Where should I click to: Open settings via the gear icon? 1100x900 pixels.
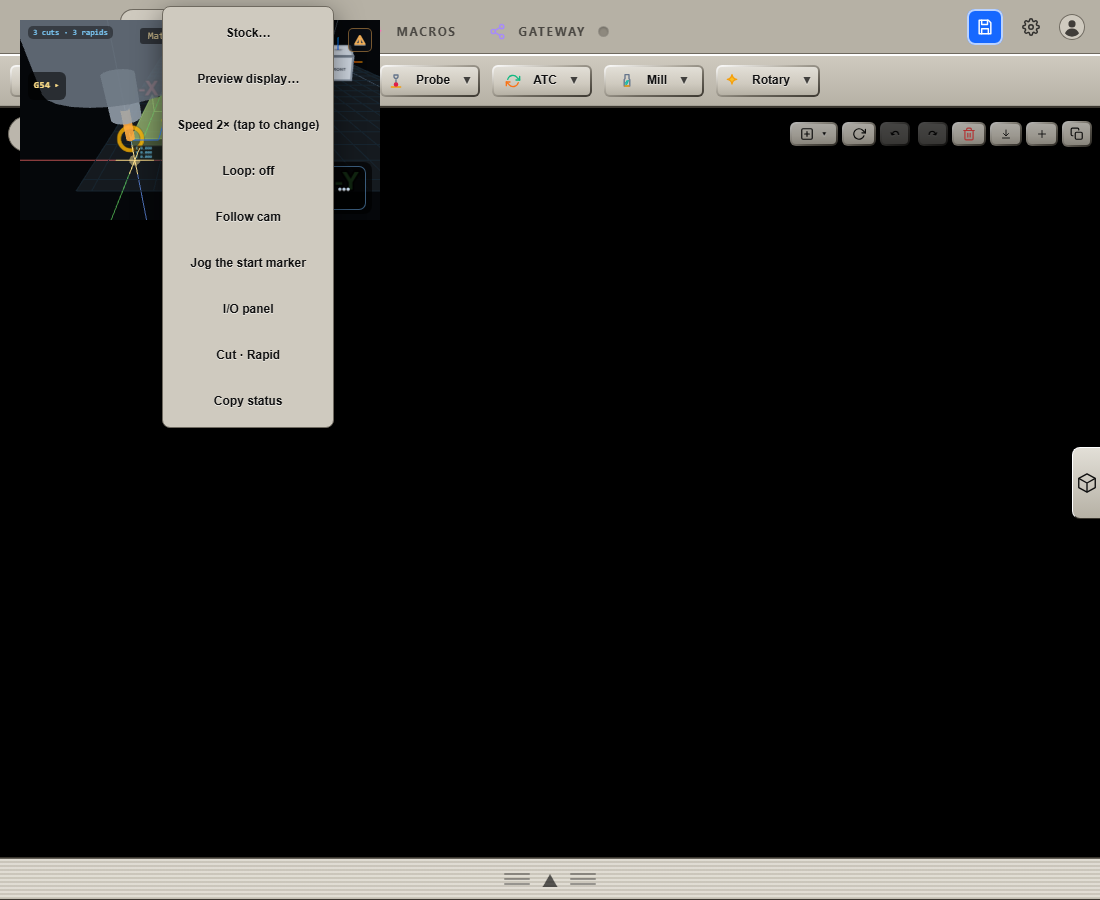tap(1031, 27)
